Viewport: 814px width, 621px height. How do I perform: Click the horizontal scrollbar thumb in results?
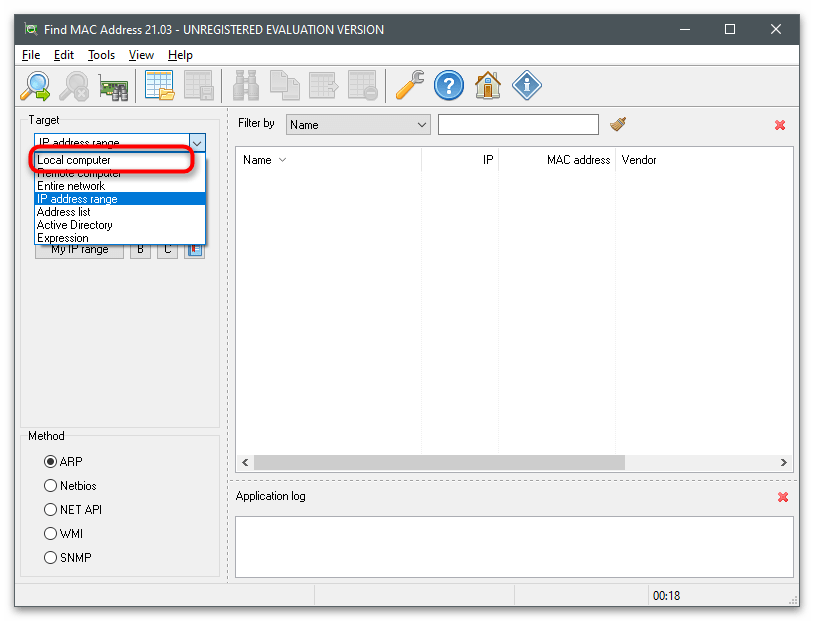[439, 463]
